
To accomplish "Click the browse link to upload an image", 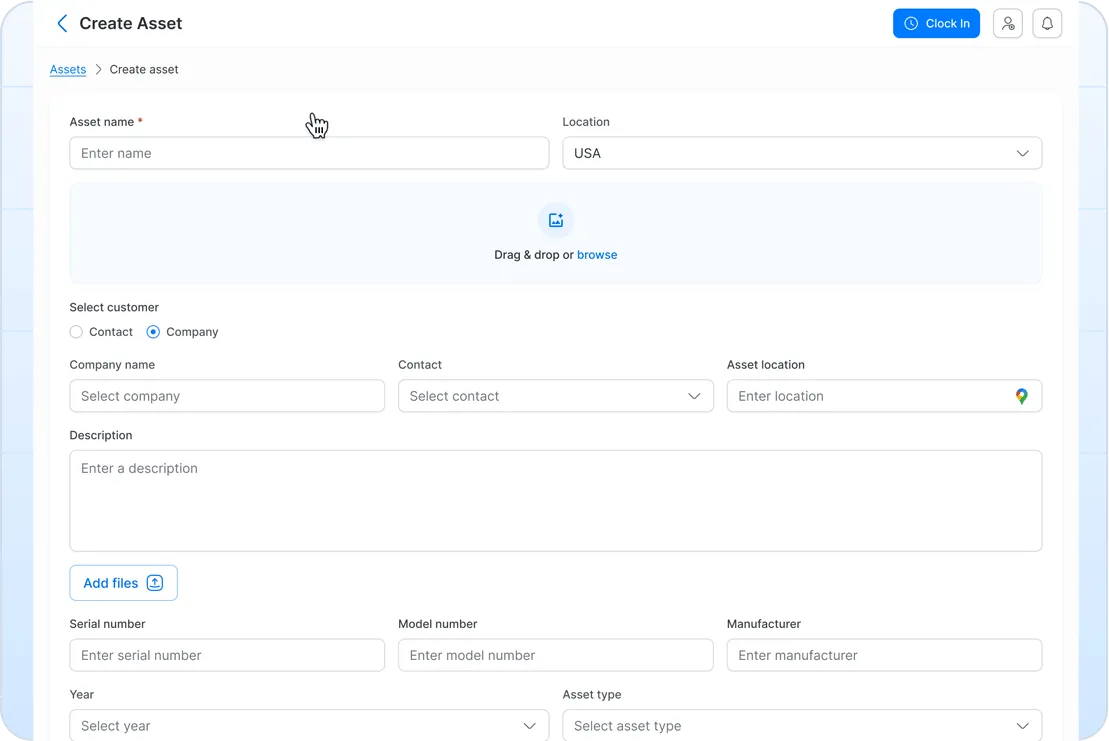I will pyautogui.click(x=597, y=255).
